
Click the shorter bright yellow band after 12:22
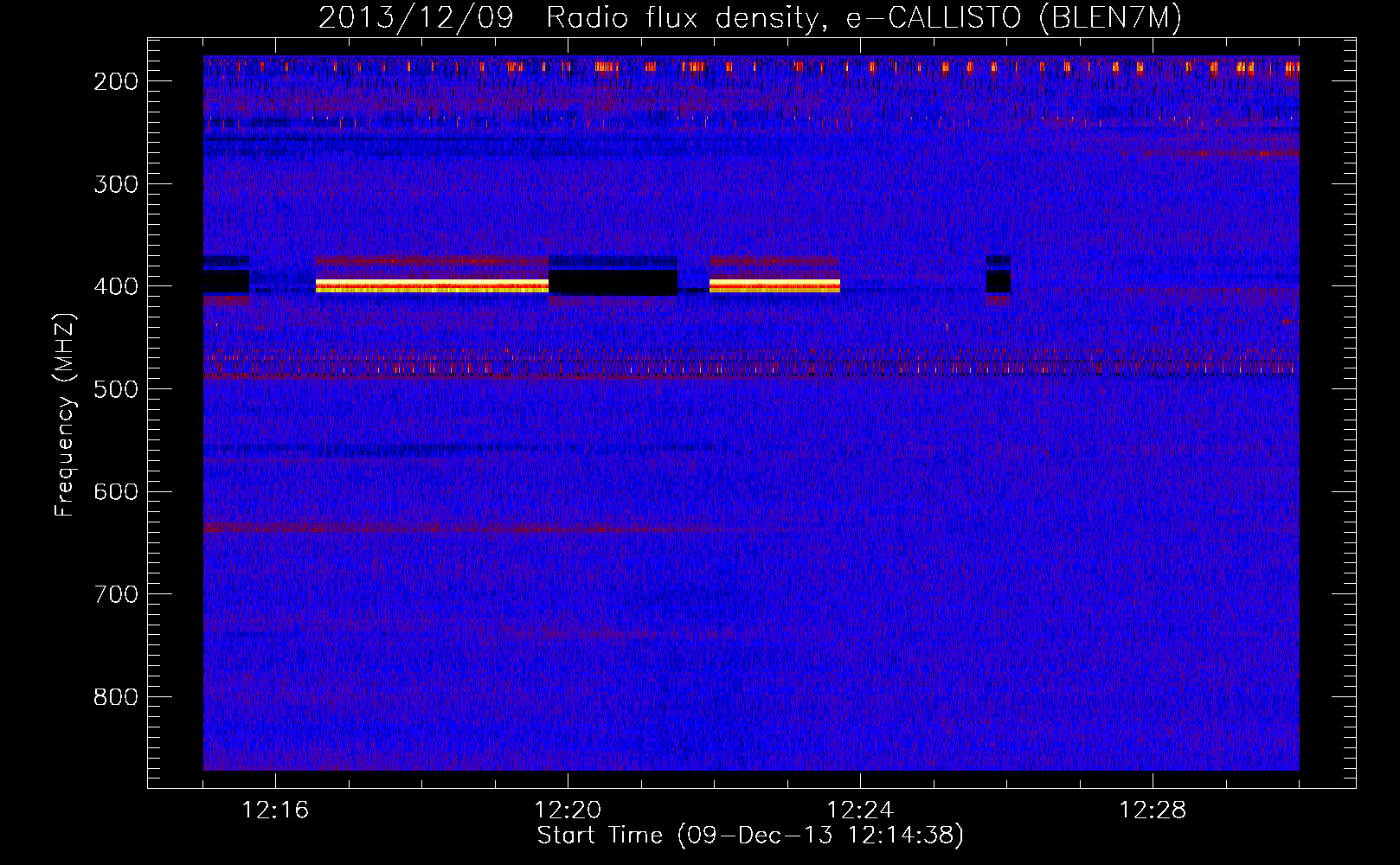pos(774,285)
